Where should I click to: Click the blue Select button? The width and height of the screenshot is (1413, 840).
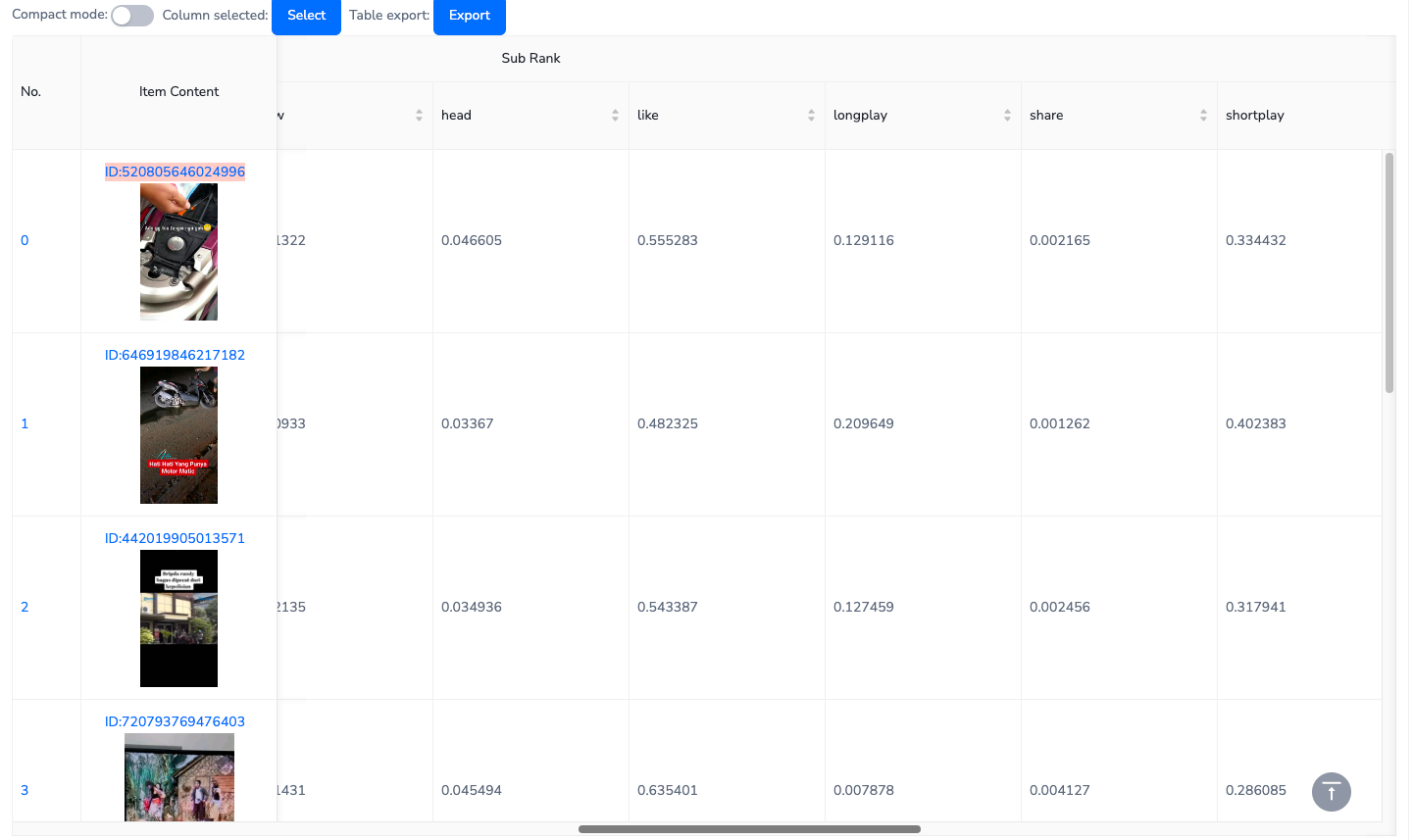[306, 16]
